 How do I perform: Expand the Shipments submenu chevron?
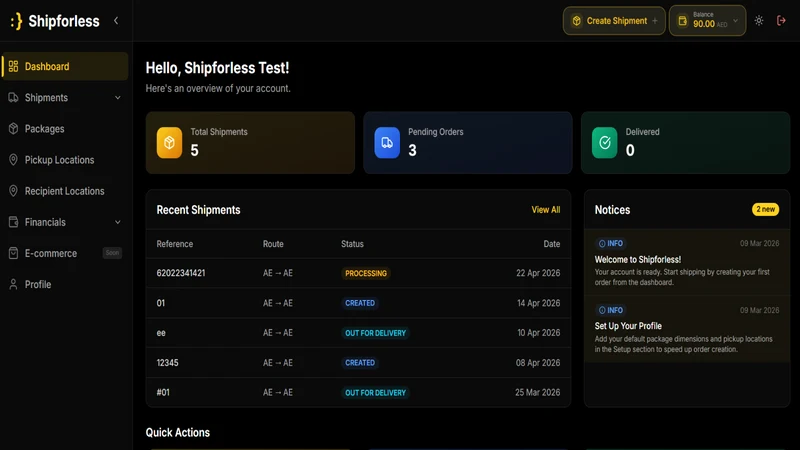coord(118,97)
